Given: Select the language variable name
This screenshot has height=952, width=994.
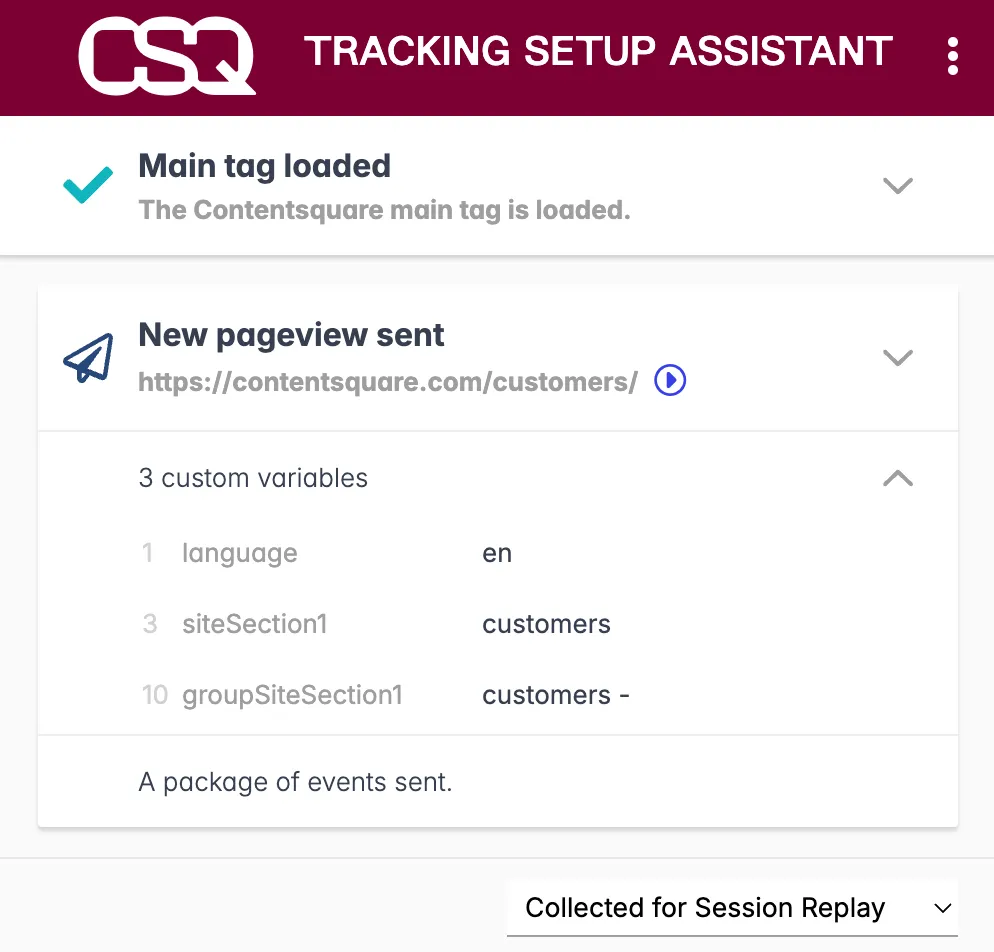Looking at the screenshot, I should (239, 553).
